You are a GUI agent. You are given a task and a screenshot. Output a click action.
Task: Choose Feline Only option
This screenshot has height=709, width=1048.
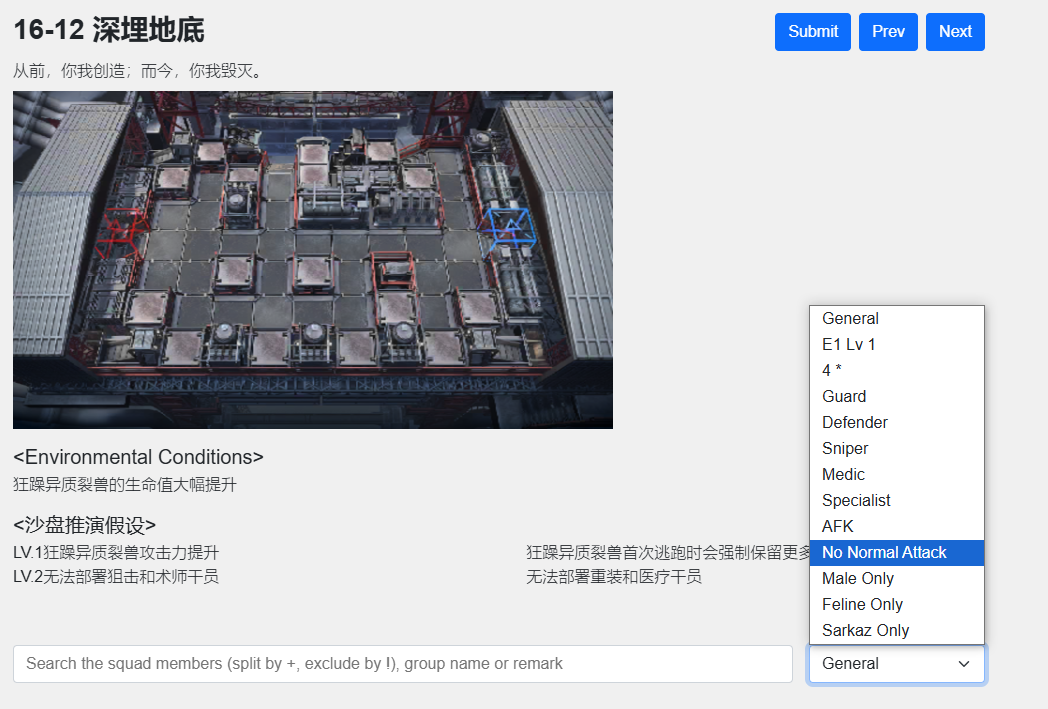(x=896, y=605)
